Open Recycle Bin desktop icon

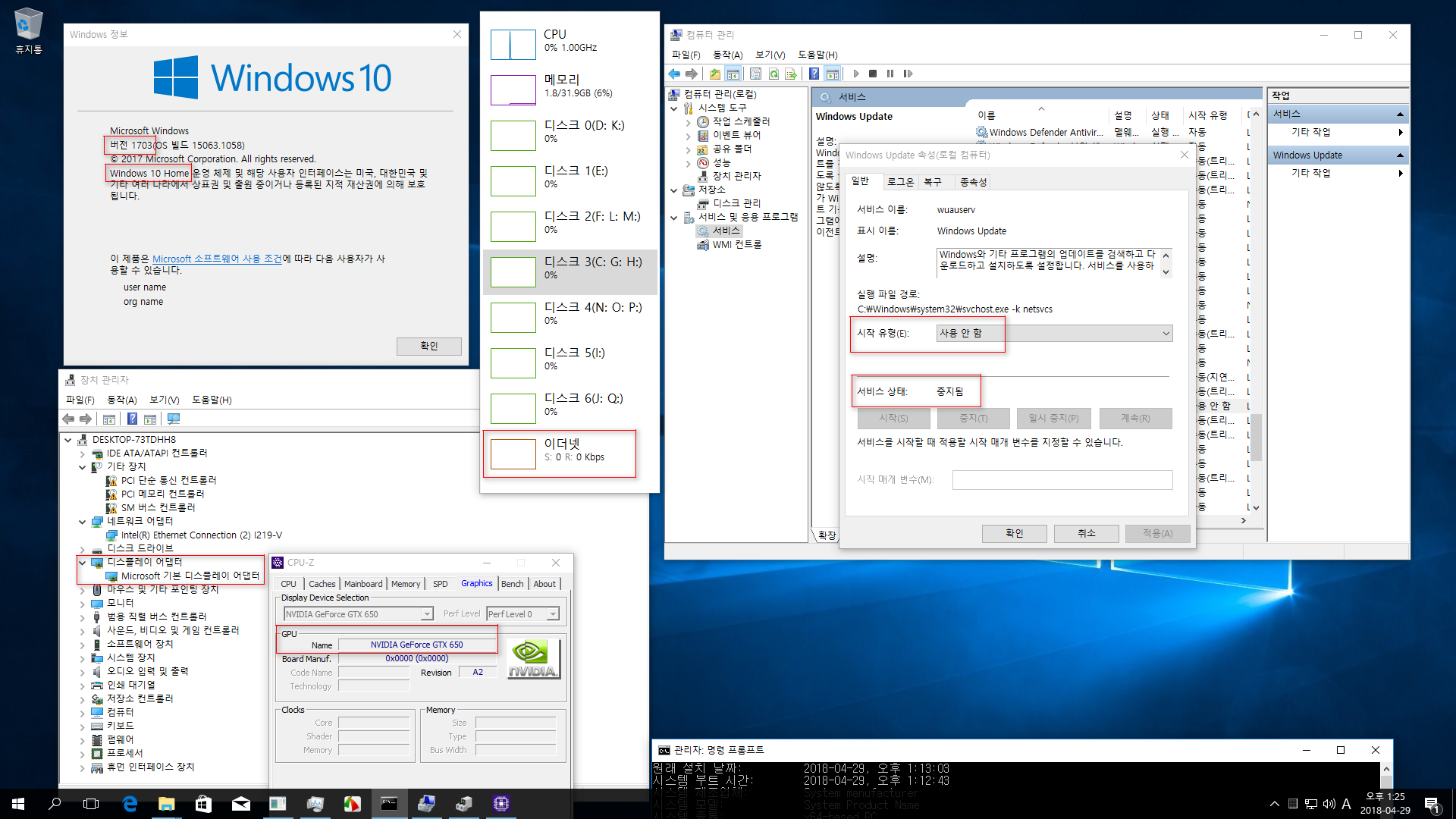28,31
